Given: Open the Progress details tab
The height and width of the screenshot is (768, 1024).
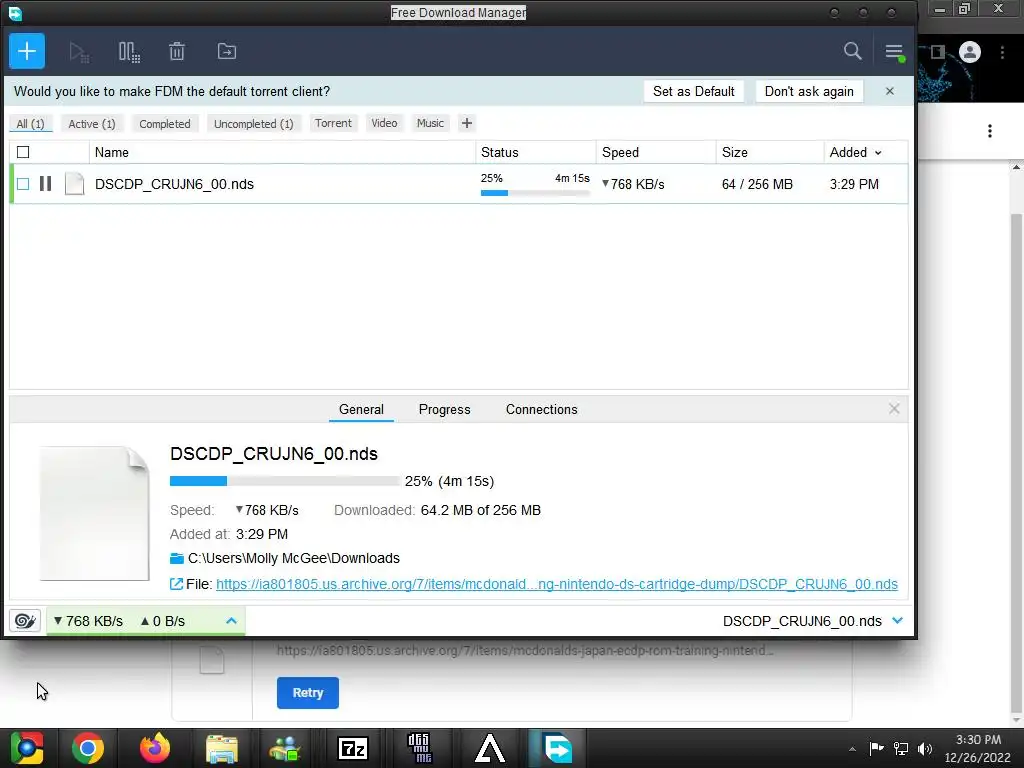Looking at the screenshot, I should (444, 409).
